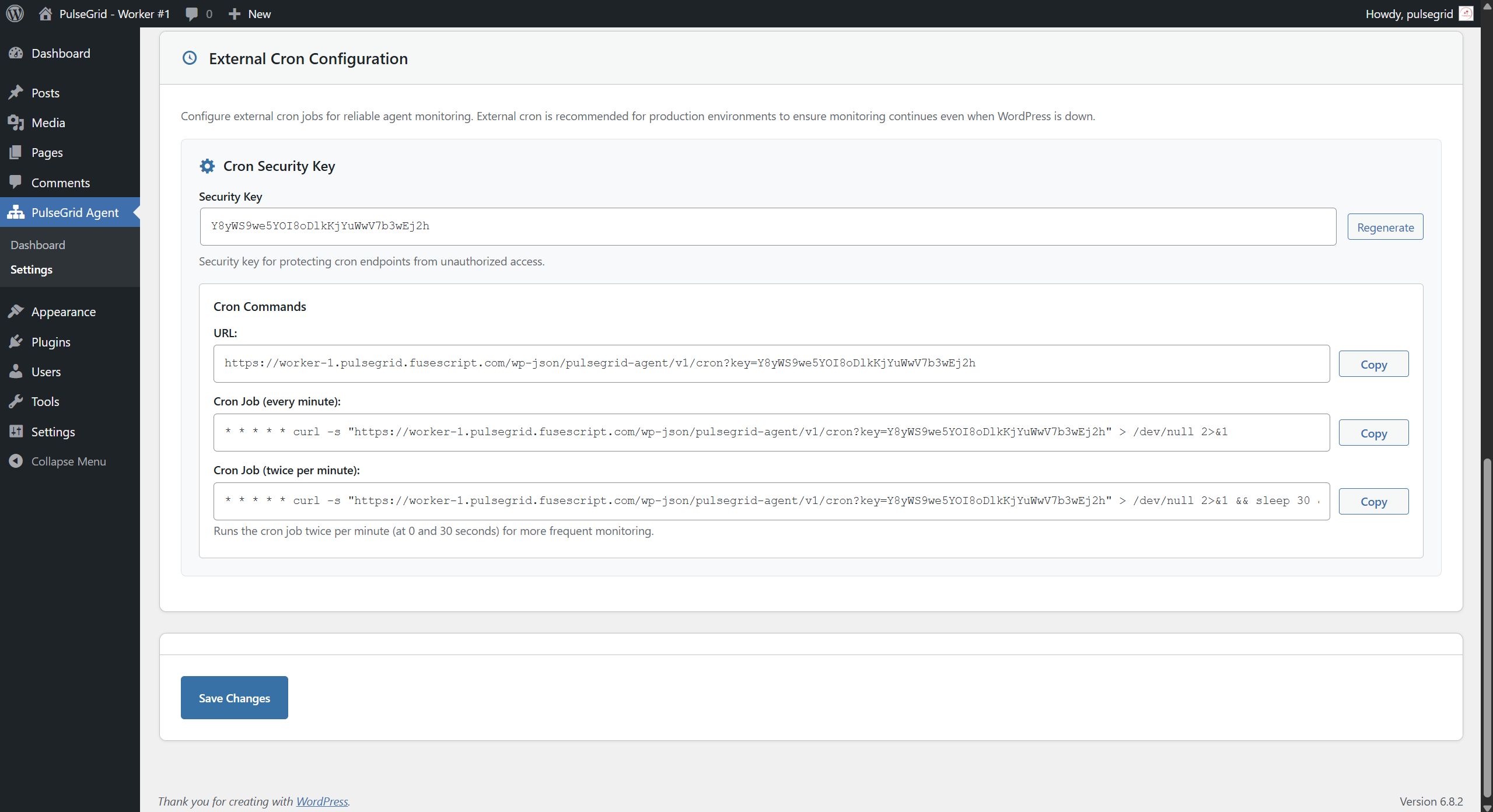This screenshot has width=1493, height=812.
Task: Click Save Changes button
Action: point(234,698)
